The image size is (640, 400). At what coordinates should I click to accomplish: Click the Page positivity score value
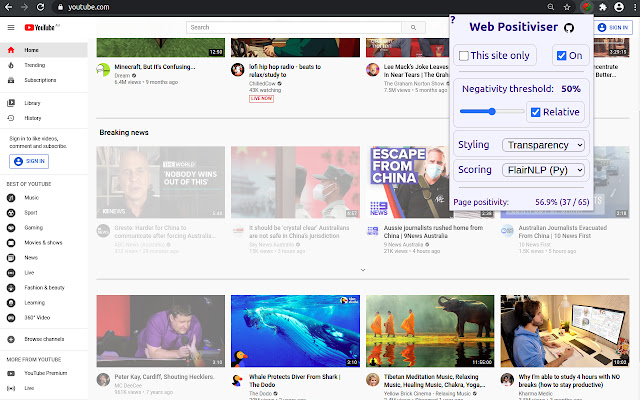click(x=562, y=202)
